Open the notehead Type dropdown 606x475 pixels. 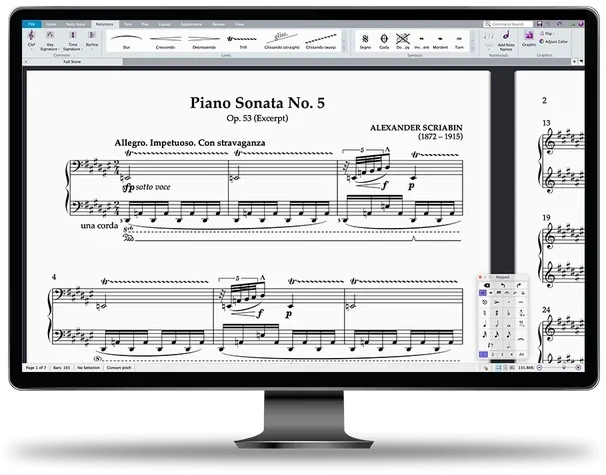coord(489,41)
